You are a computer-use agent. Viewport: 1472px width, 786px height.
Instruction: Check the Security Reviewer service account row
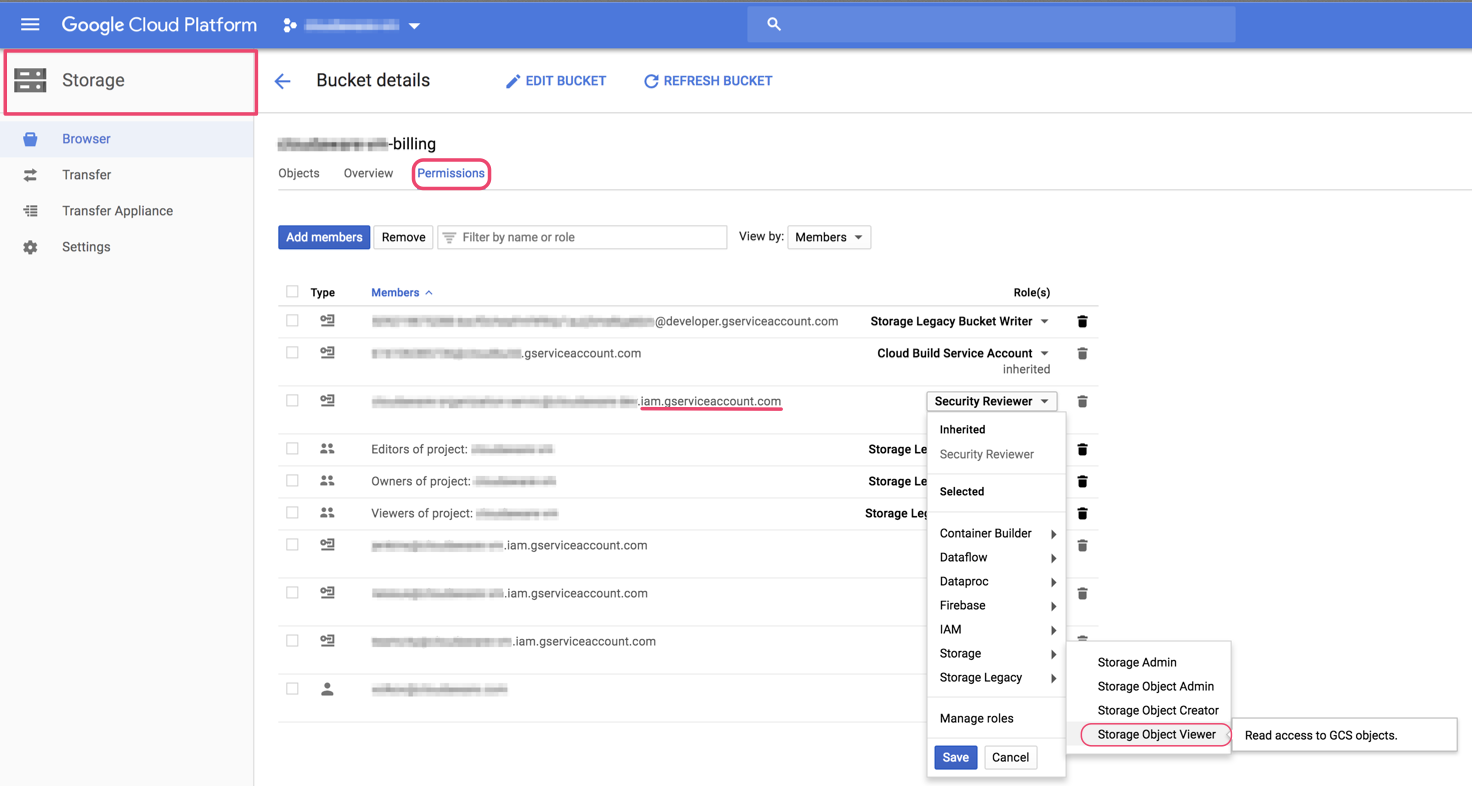click(292, 401)
